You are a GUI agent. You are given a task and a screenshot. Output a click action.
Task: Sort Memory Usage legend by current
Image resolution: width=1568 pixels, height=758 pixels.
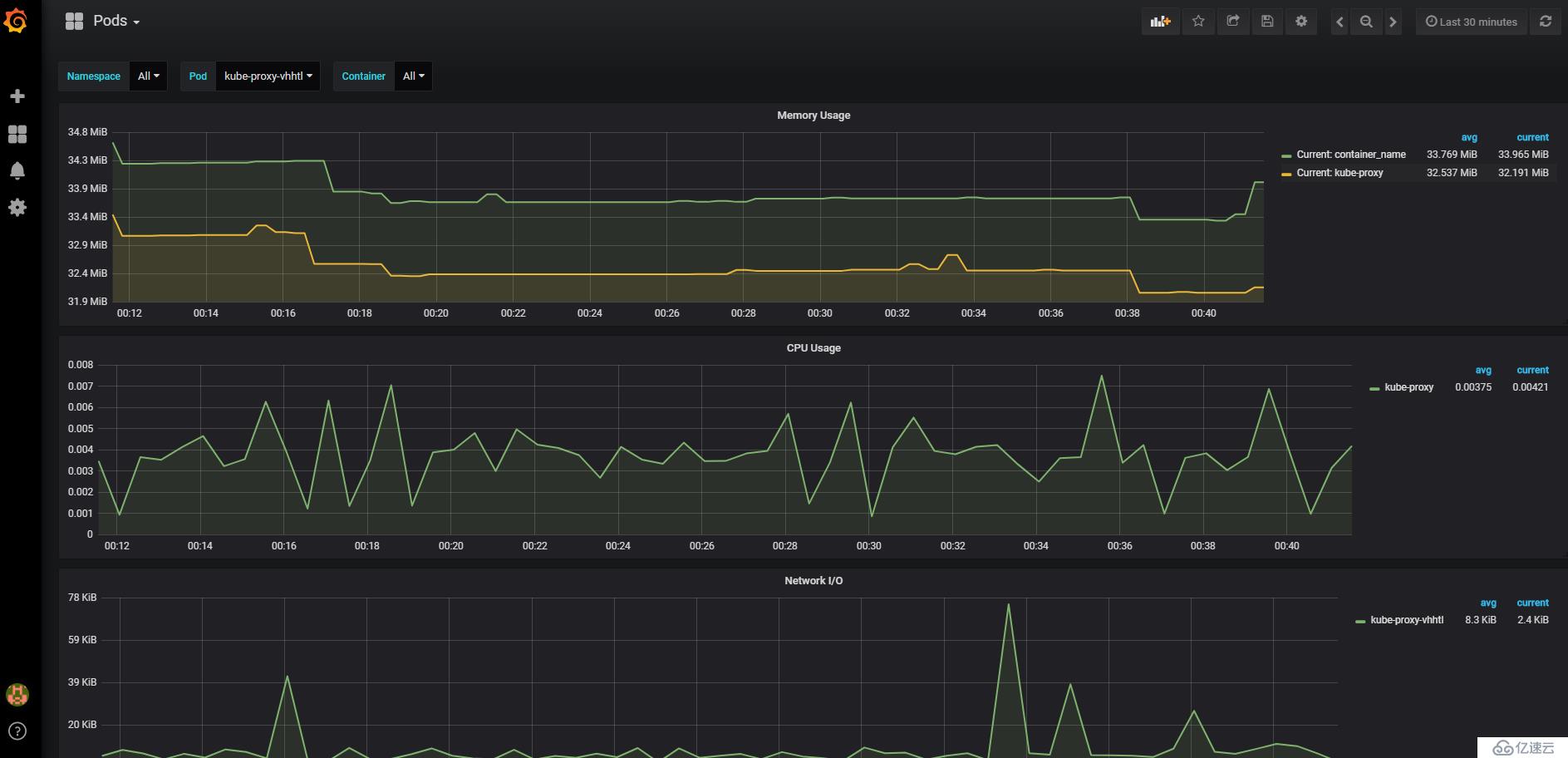click(1532, 137)
